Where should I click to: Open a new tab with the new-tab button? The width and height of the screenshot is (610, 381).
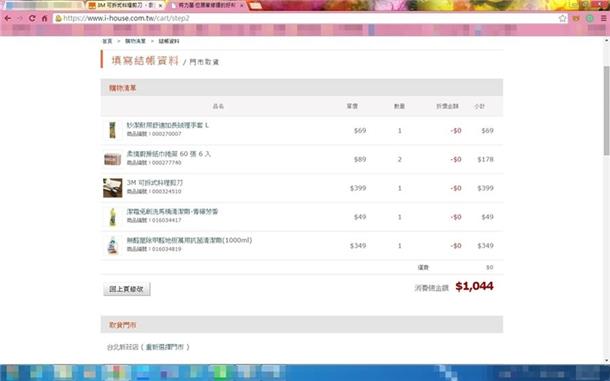256,6
